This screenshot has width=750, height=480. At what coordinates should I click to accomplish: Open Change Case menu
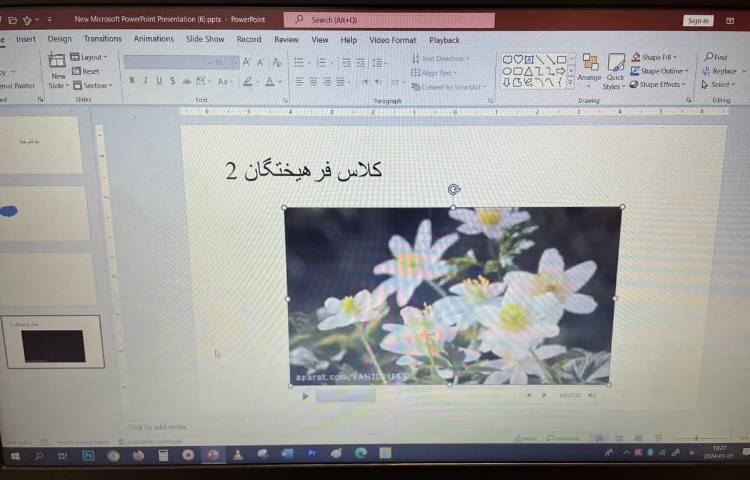[x=223, y=82]
